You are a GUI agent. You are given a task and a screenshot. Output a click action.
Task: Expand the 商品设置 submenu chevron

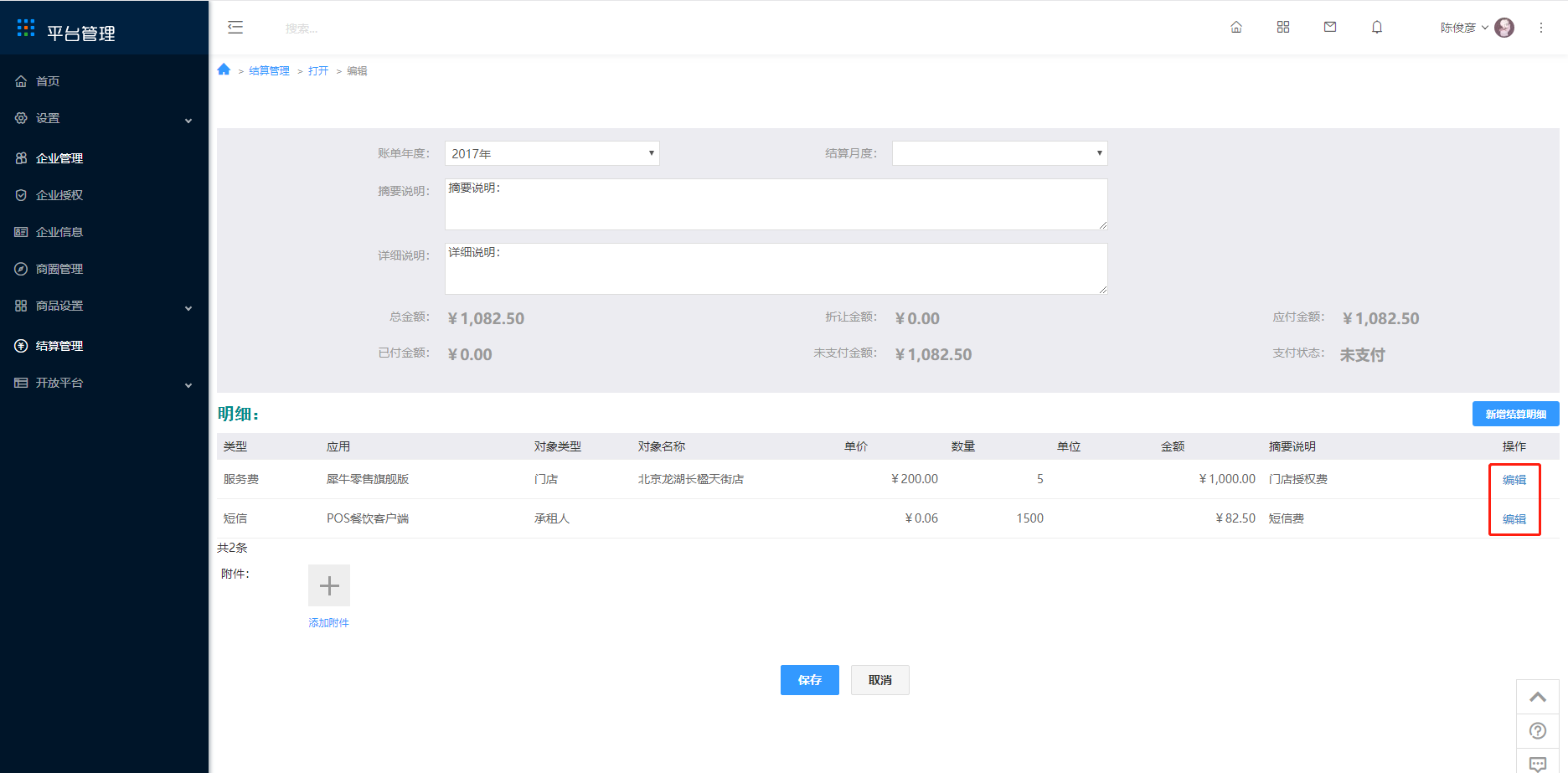[188, 308]
